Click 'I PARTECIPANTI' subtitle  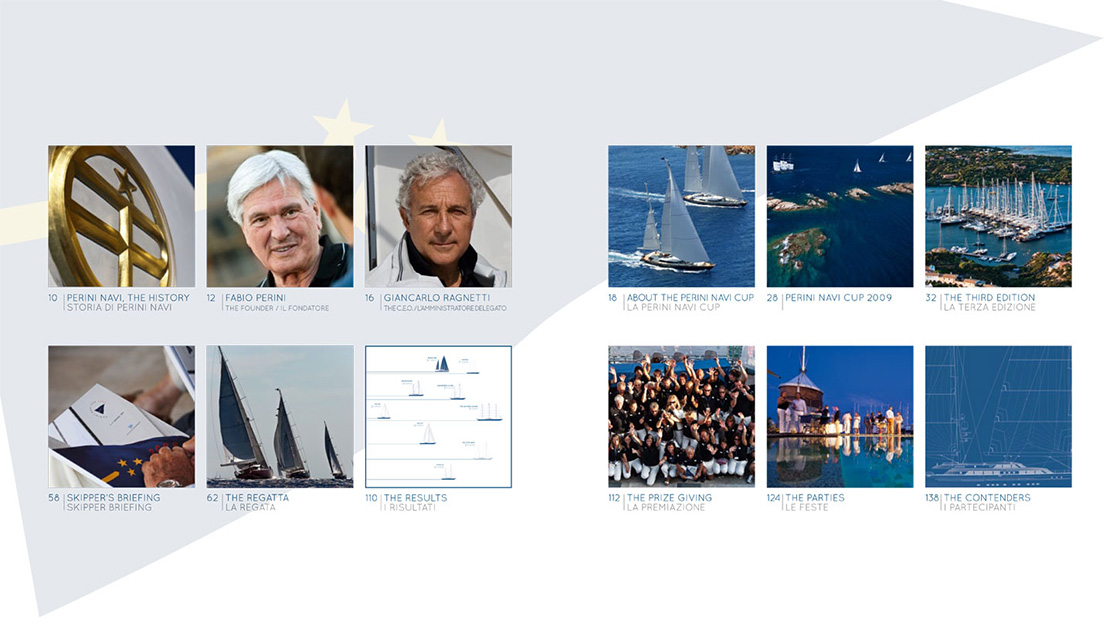(x=979, y=507)
